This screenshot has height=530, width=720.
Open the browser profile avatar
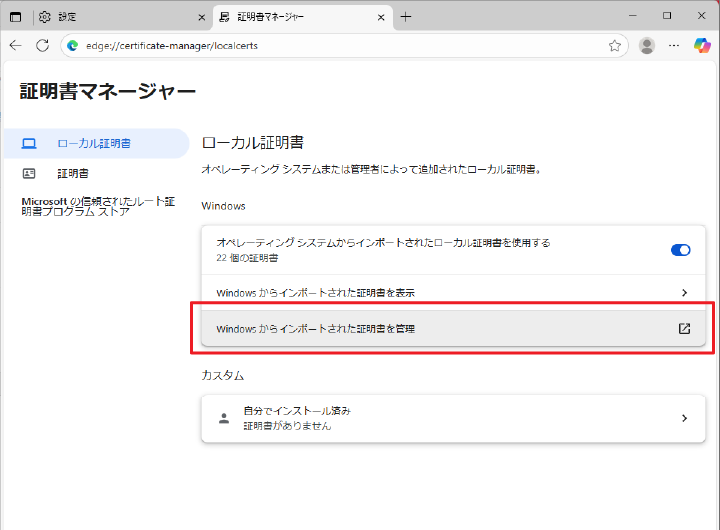pos(647,45)
